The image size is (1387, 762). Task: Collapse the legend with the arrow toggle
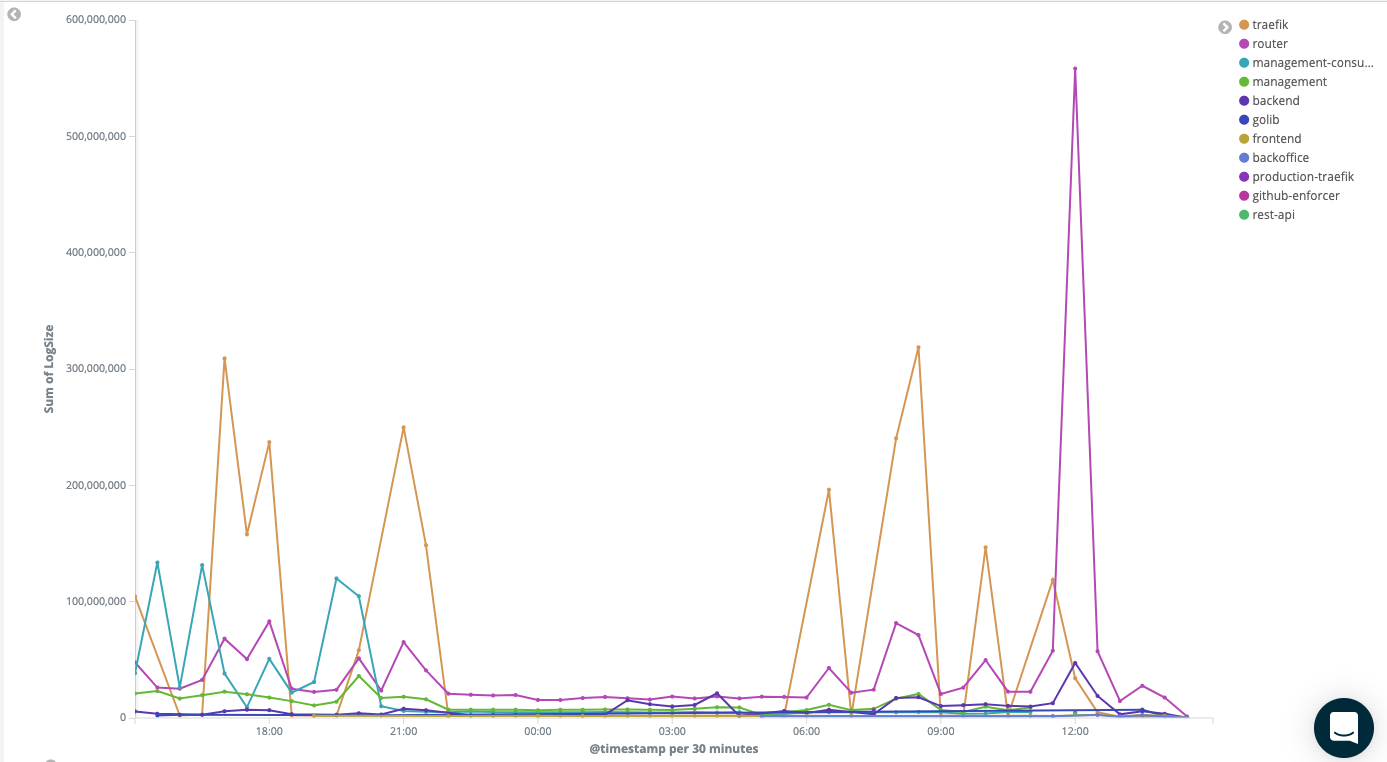(x=1225, y=27)
